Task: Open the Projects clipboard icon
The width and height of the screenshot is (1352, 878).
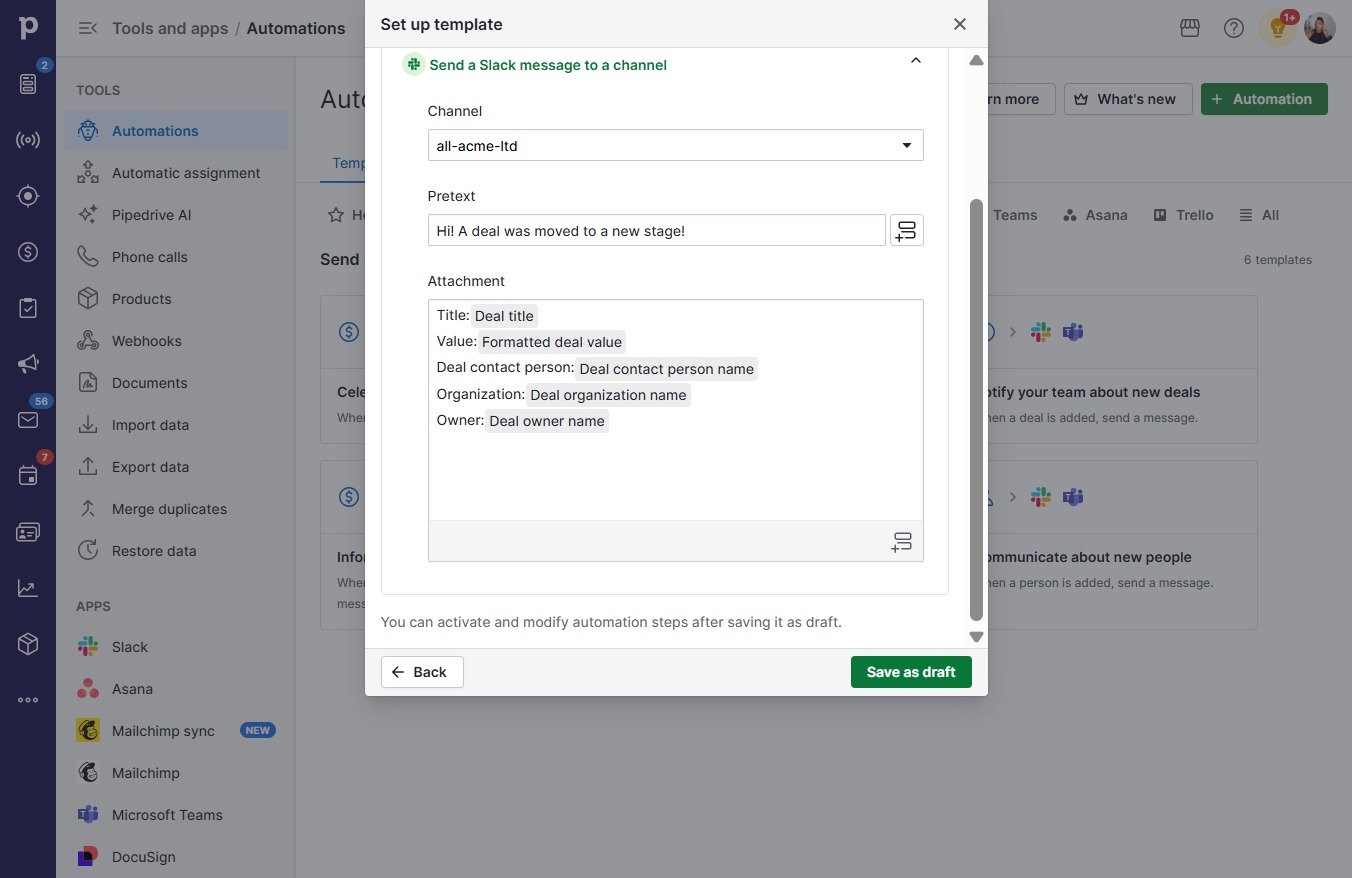Action: [28, 308]
